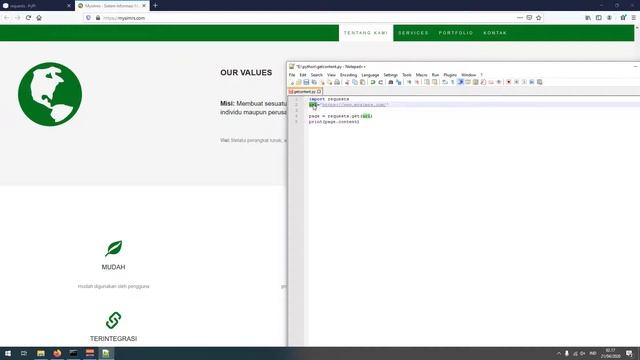640x360 pixels.
Task: Click Notepad++ Redo icon
Action: point(380,82)
